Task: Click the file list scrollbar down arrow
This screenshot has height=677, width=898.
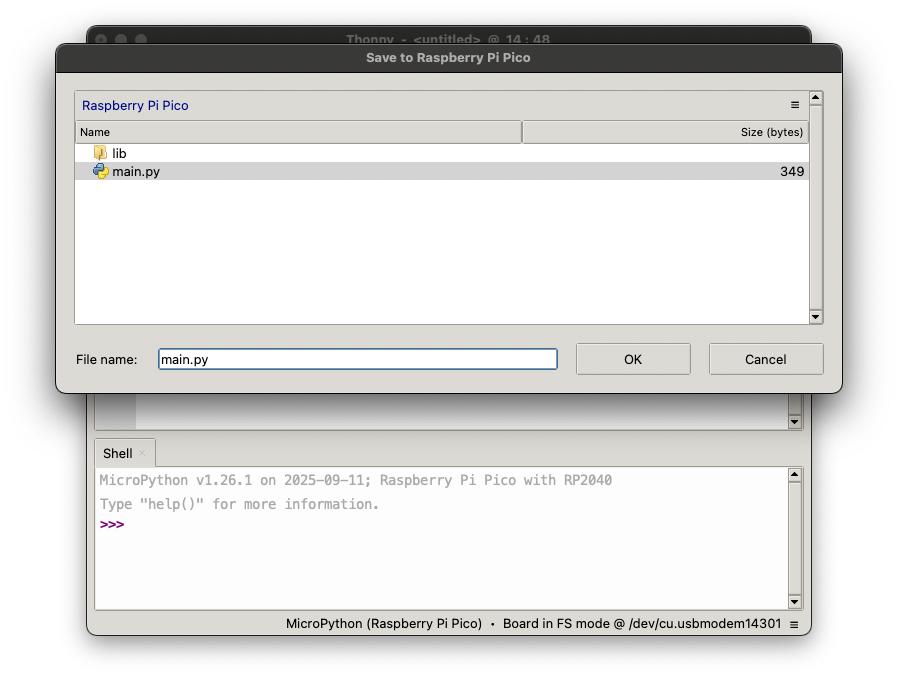Action: pos(815,316)
